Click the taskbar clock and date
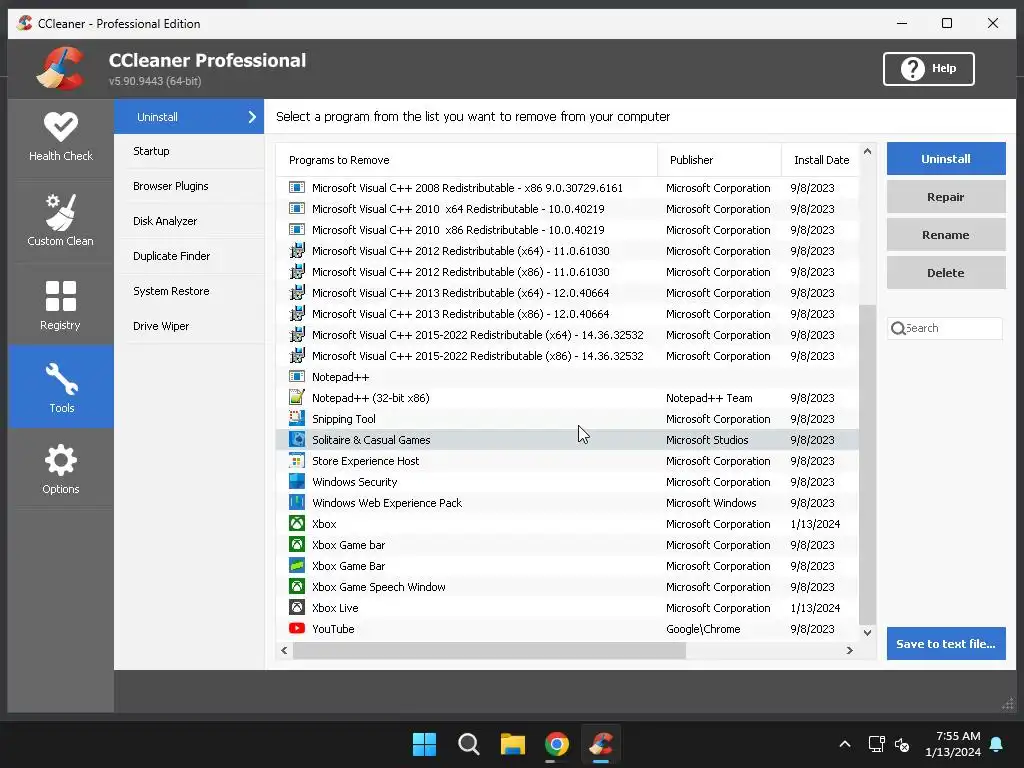 [953, 744]
